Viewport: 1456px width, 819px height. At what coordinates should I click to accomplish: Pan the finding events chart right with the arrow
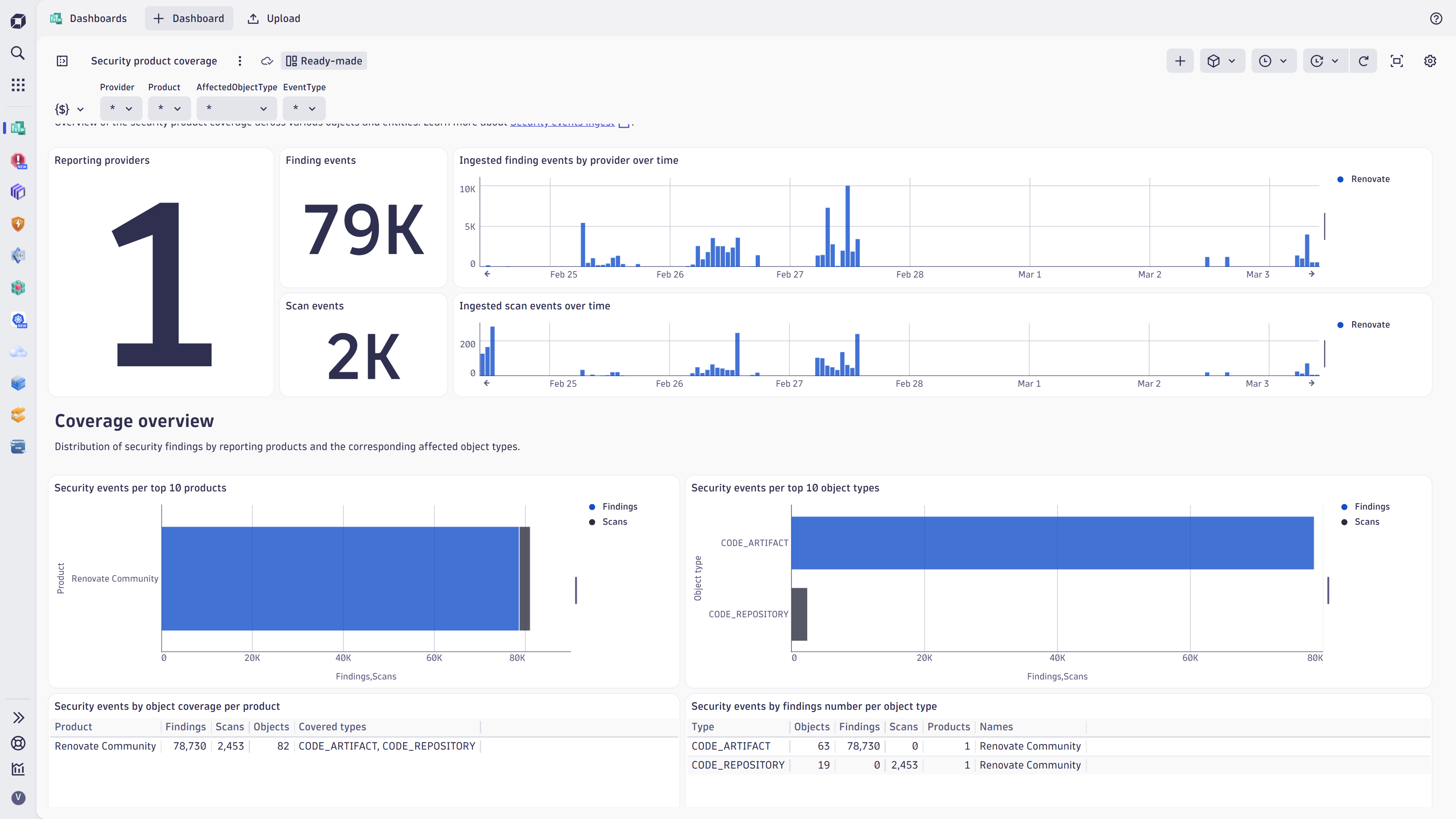[x=1312, y=273]
